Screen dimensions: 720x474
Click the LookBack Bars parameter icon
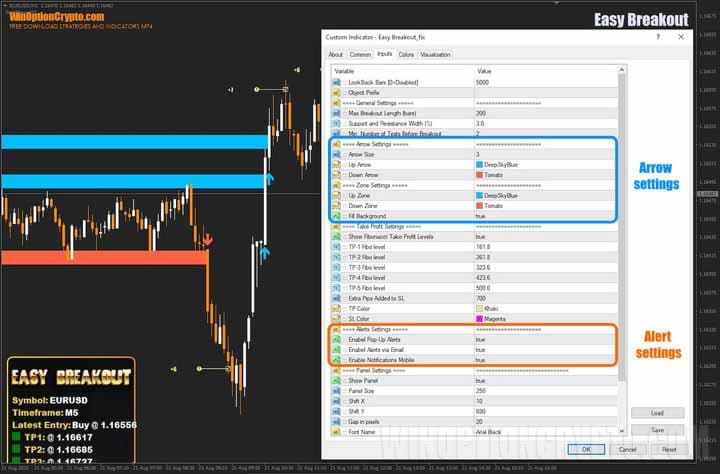337,81
